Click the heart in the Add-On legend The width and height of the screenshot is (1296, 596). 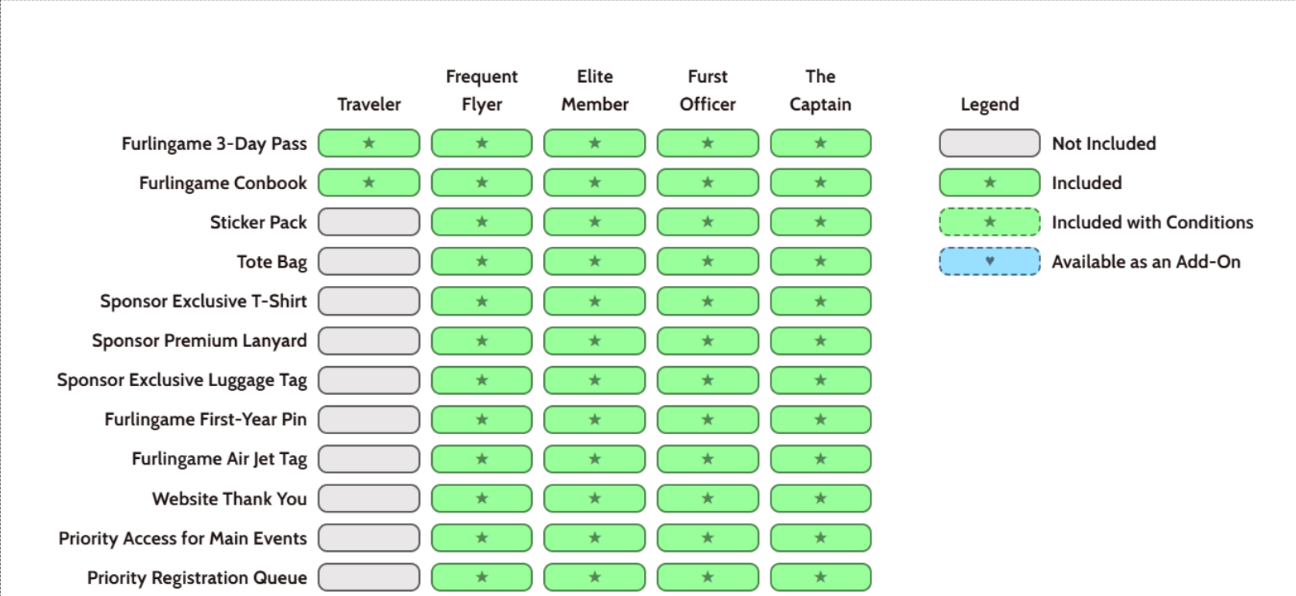[990, 262]
